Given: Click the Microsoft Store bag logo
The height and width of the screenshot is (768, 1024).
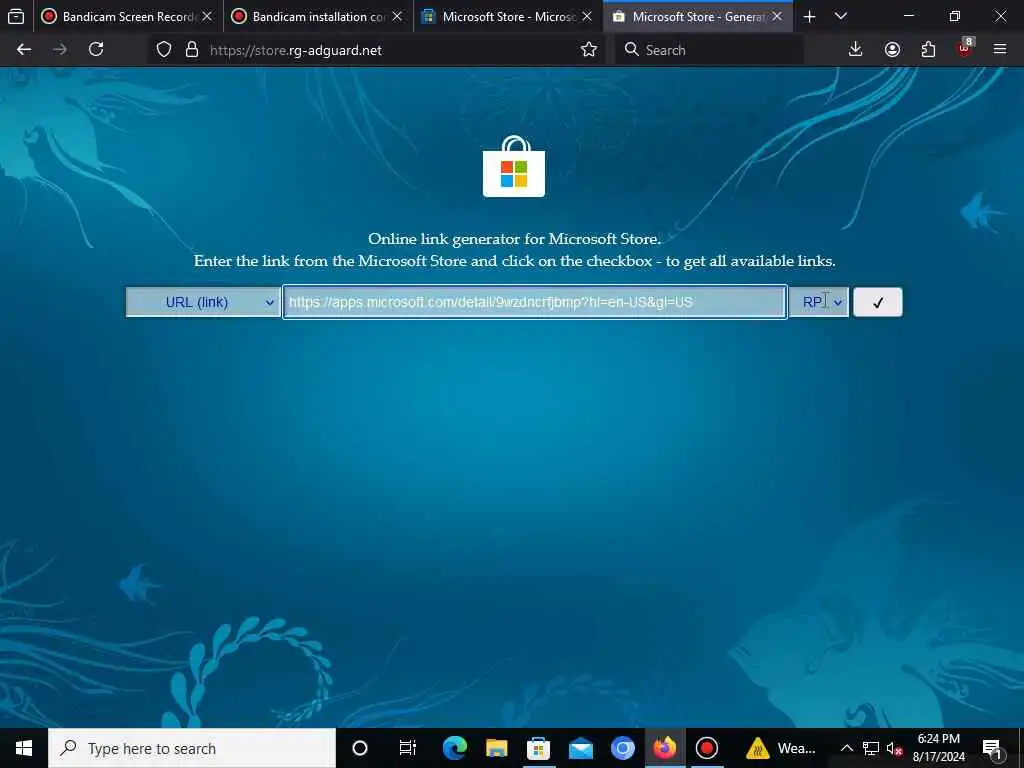Looking at the screenshot, I should (x=514, y=167).
